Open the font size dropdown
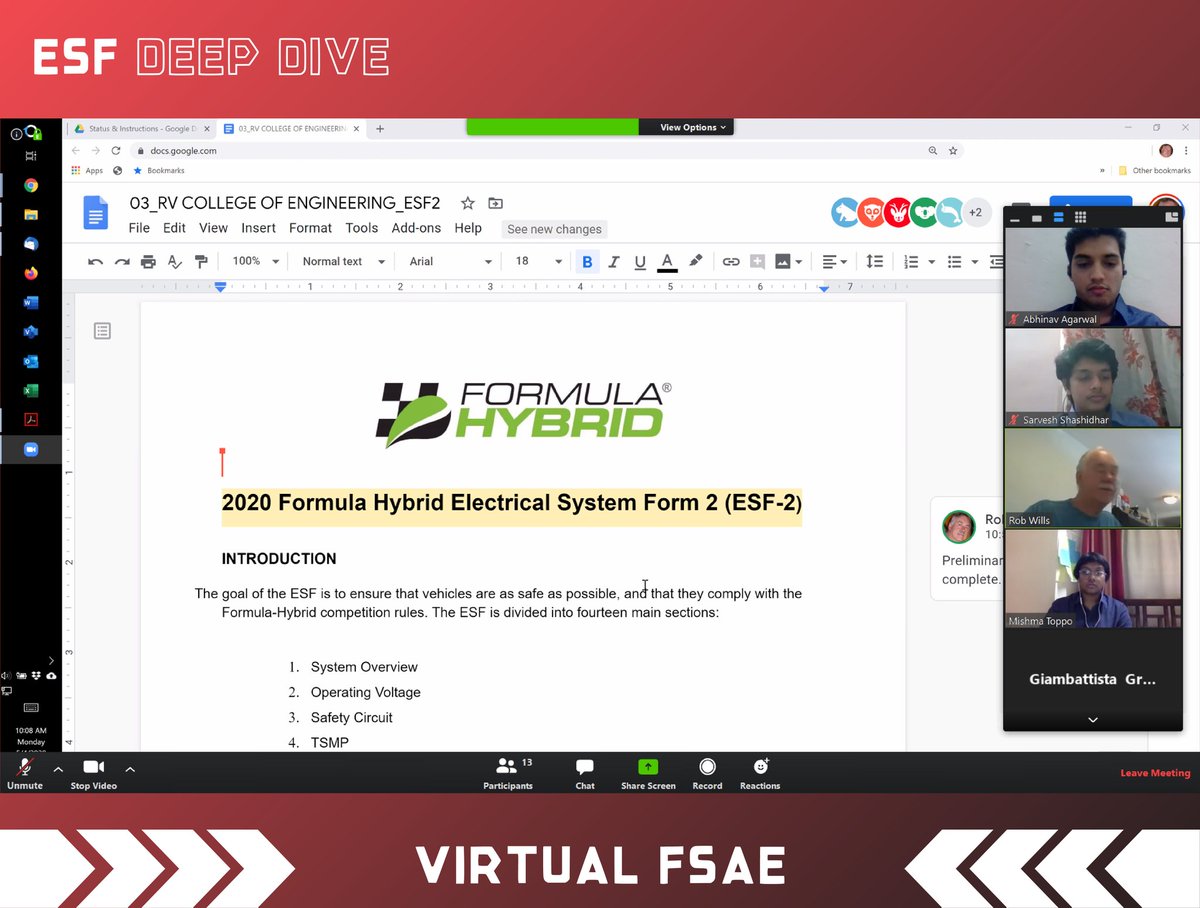Image resolution: width=1200 pixels, height=908 pixels. (534, 261)
